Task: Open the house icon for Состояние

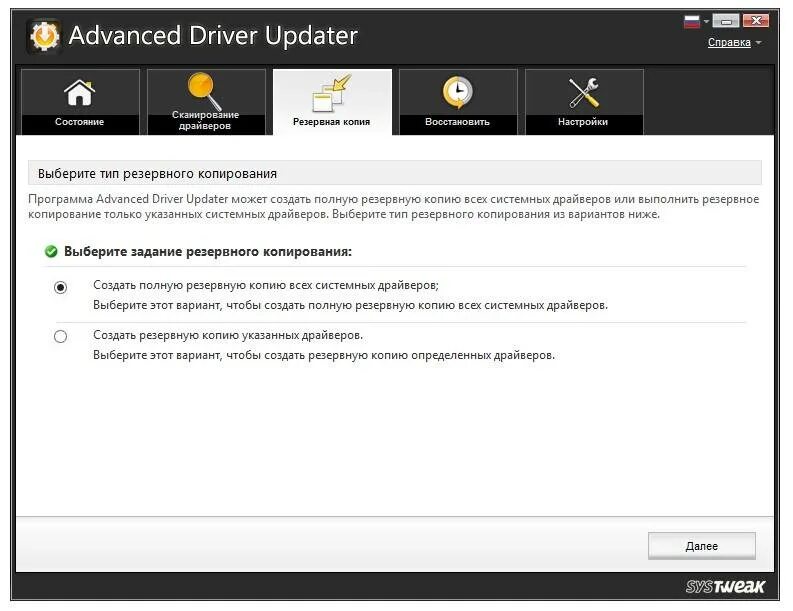Action: [x=79, y=93]
